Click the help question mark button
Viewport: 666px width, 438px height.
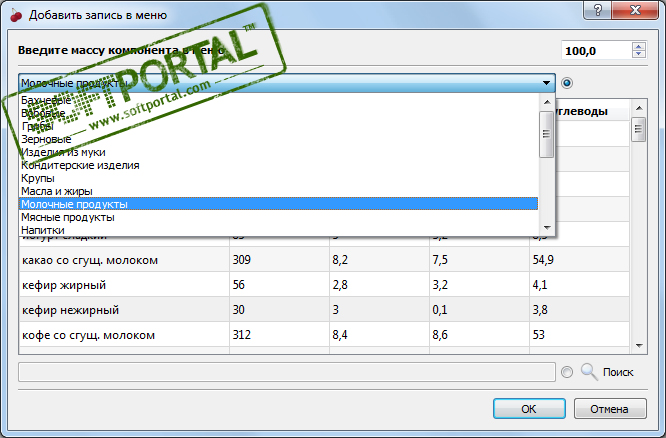[597, 12]
